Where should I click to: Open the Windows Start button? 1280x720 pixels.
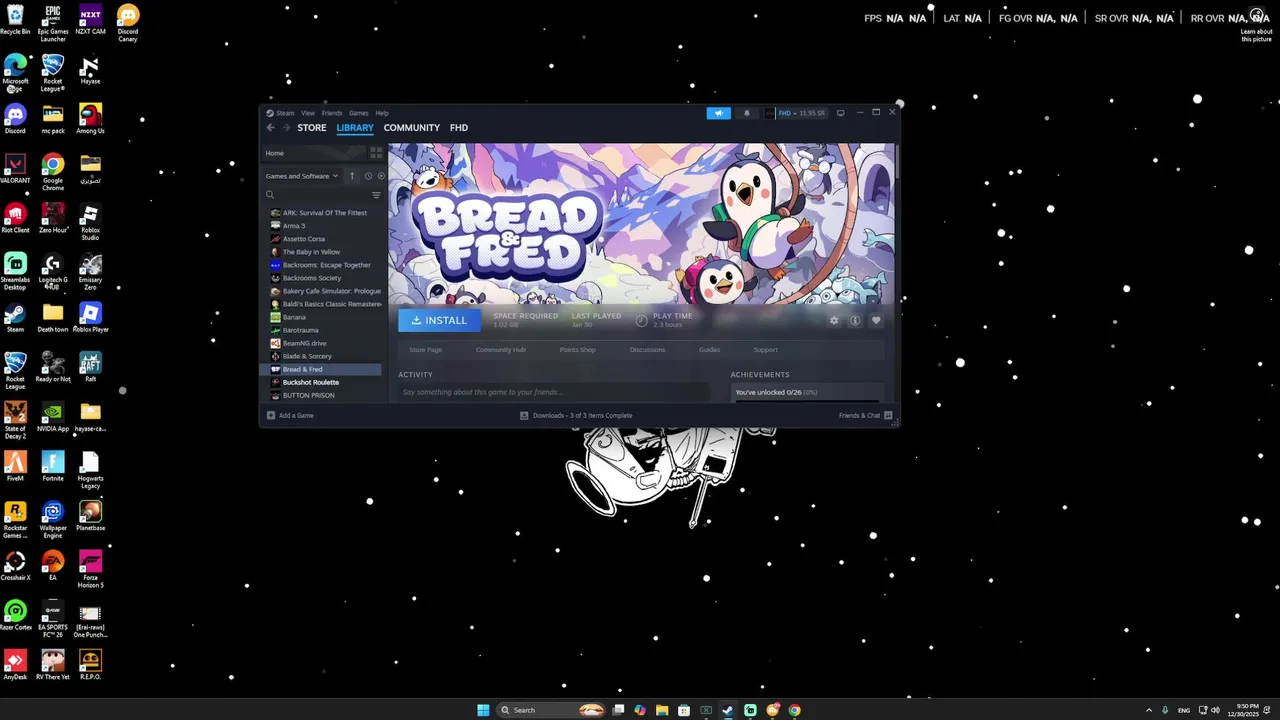click(x=483, y=710)
